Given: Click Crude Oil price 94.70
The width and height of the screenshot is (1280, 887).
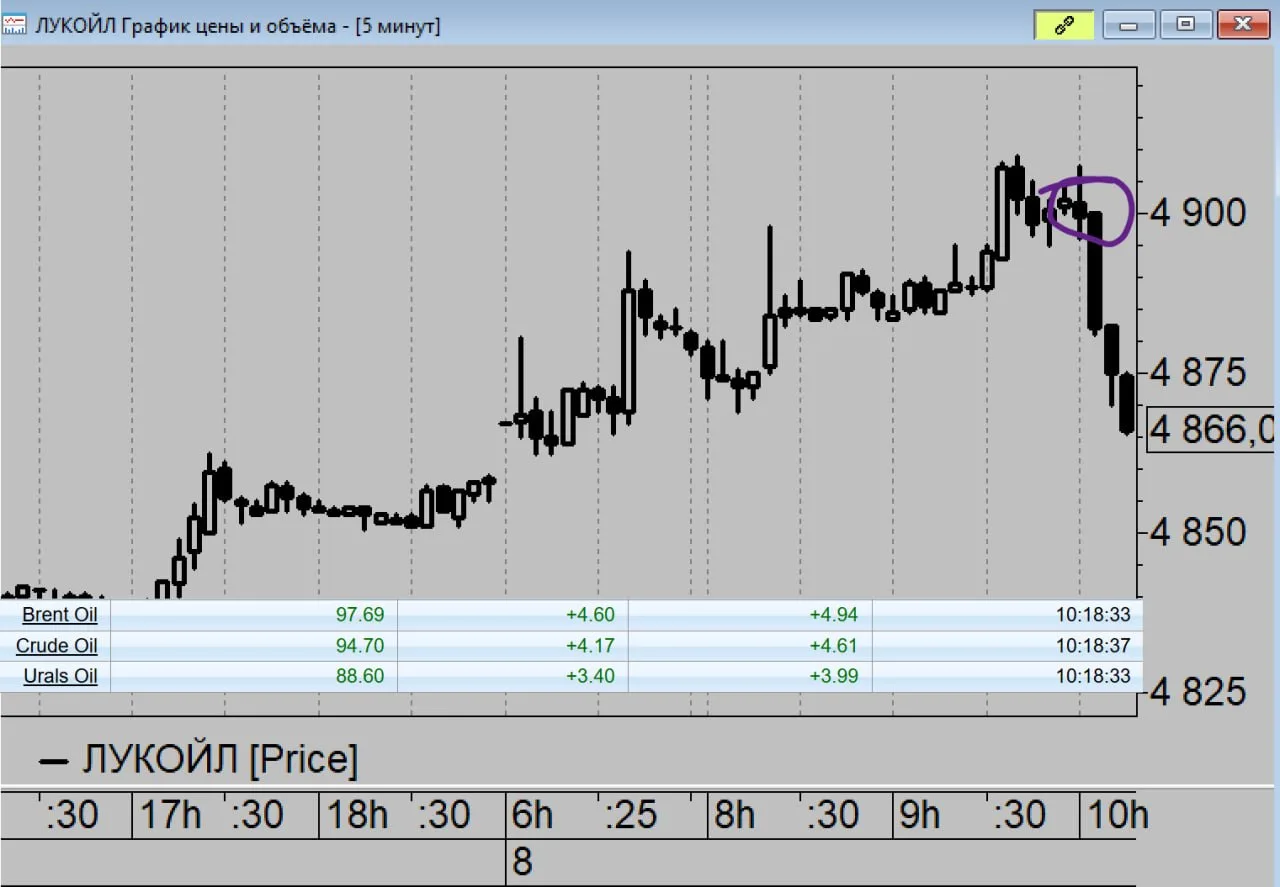Looking at the screenshot, I should (x=359, y=646).
